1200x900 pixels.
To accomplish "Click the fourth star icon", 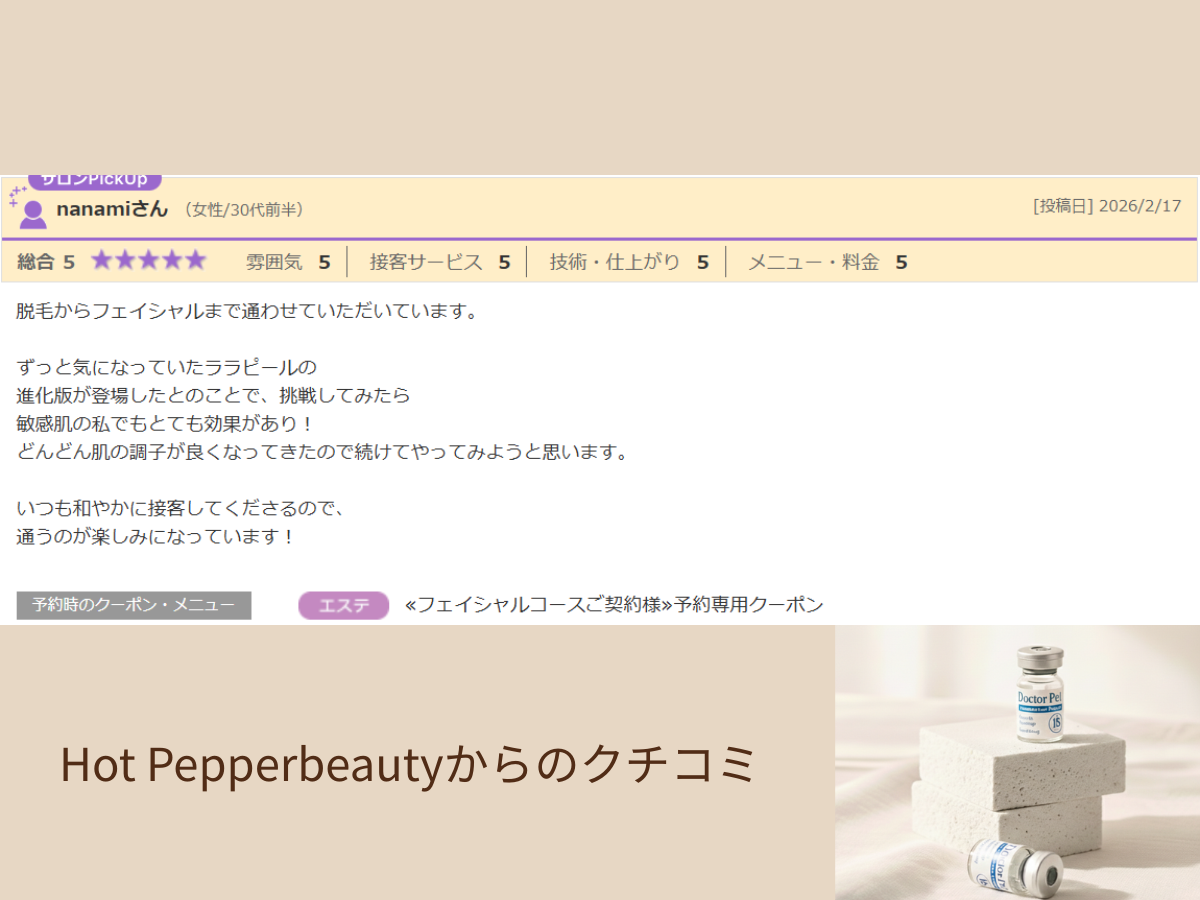I will pos(172,260).
